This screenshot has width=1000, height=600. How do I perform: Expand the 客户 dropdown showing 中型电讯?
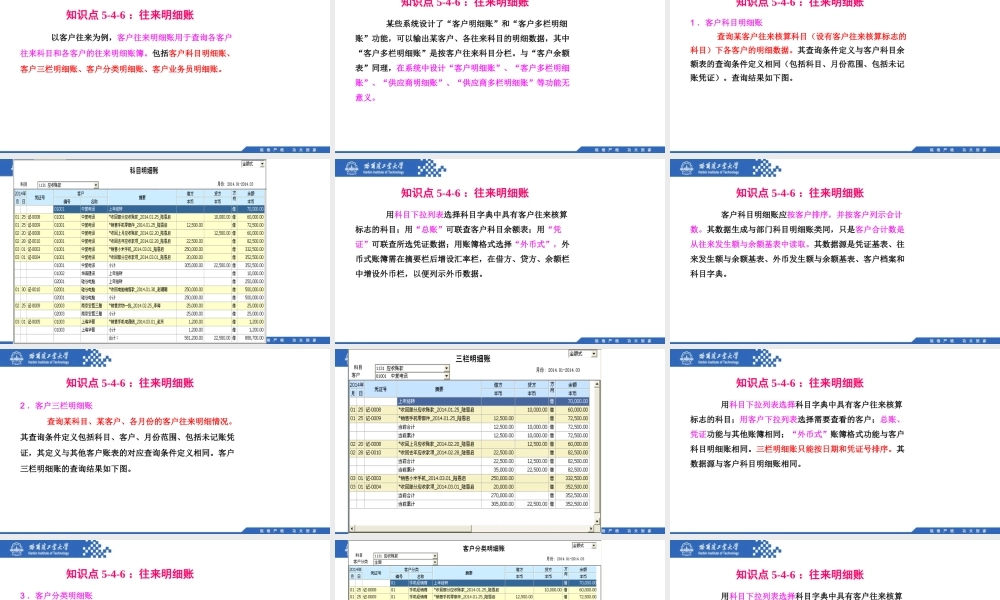(447, 376)
